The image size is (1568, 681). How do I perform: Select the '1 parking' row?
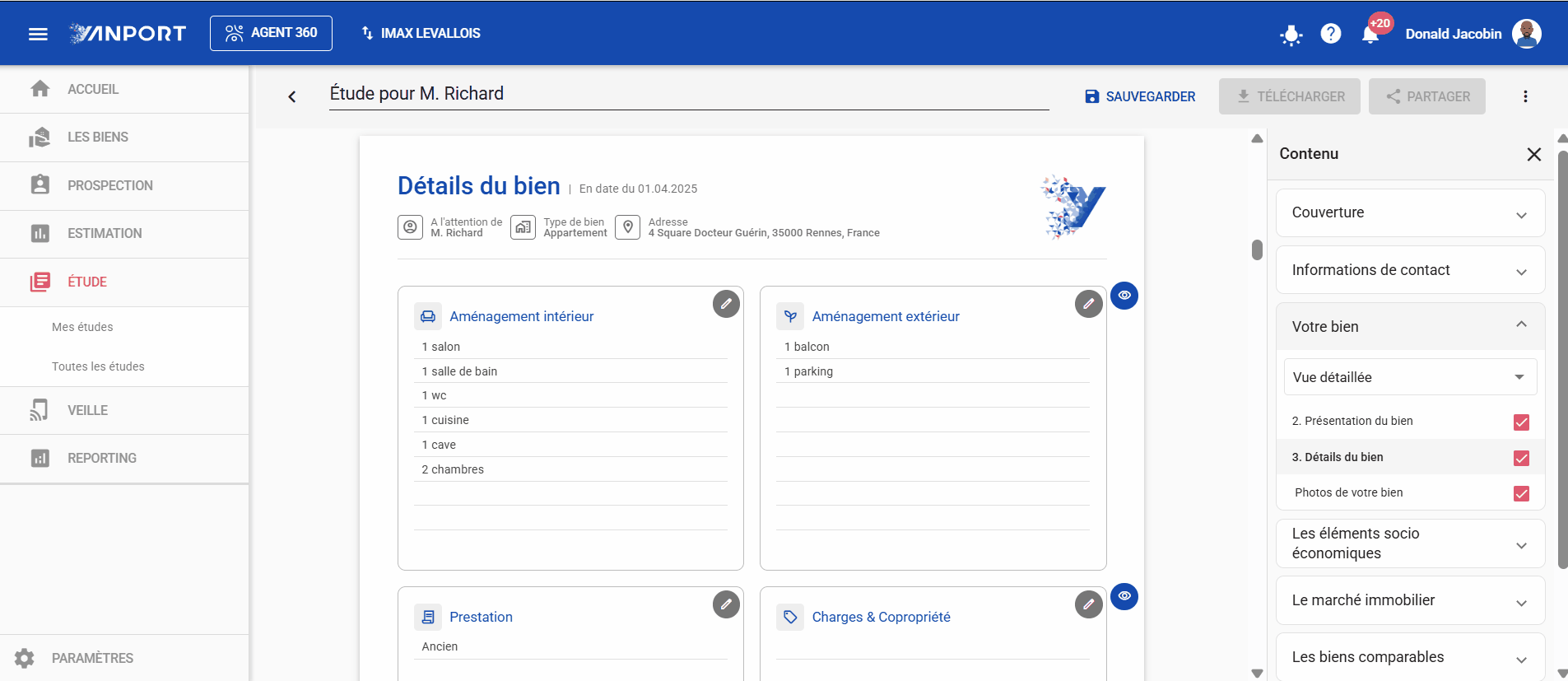[933, 371]
